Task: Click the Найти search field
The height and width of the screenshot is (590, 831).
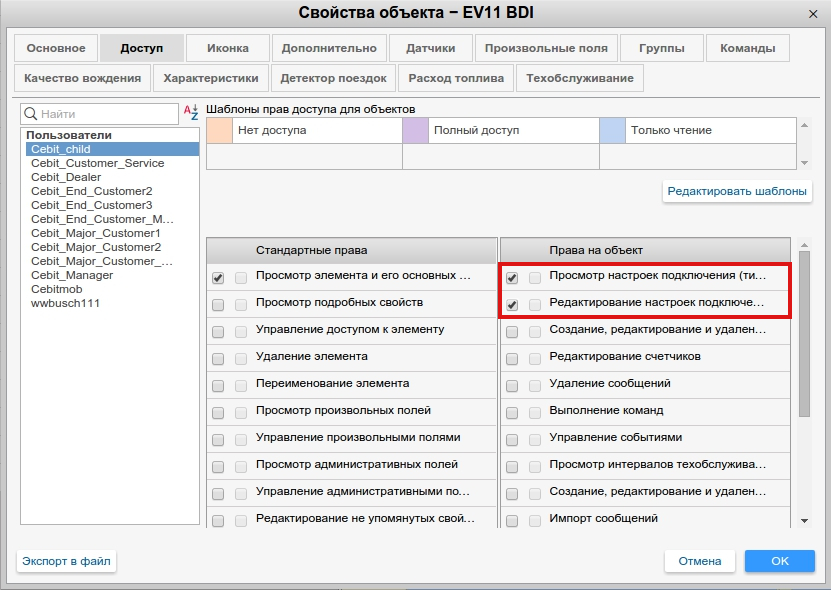Action: pos(105,115)
